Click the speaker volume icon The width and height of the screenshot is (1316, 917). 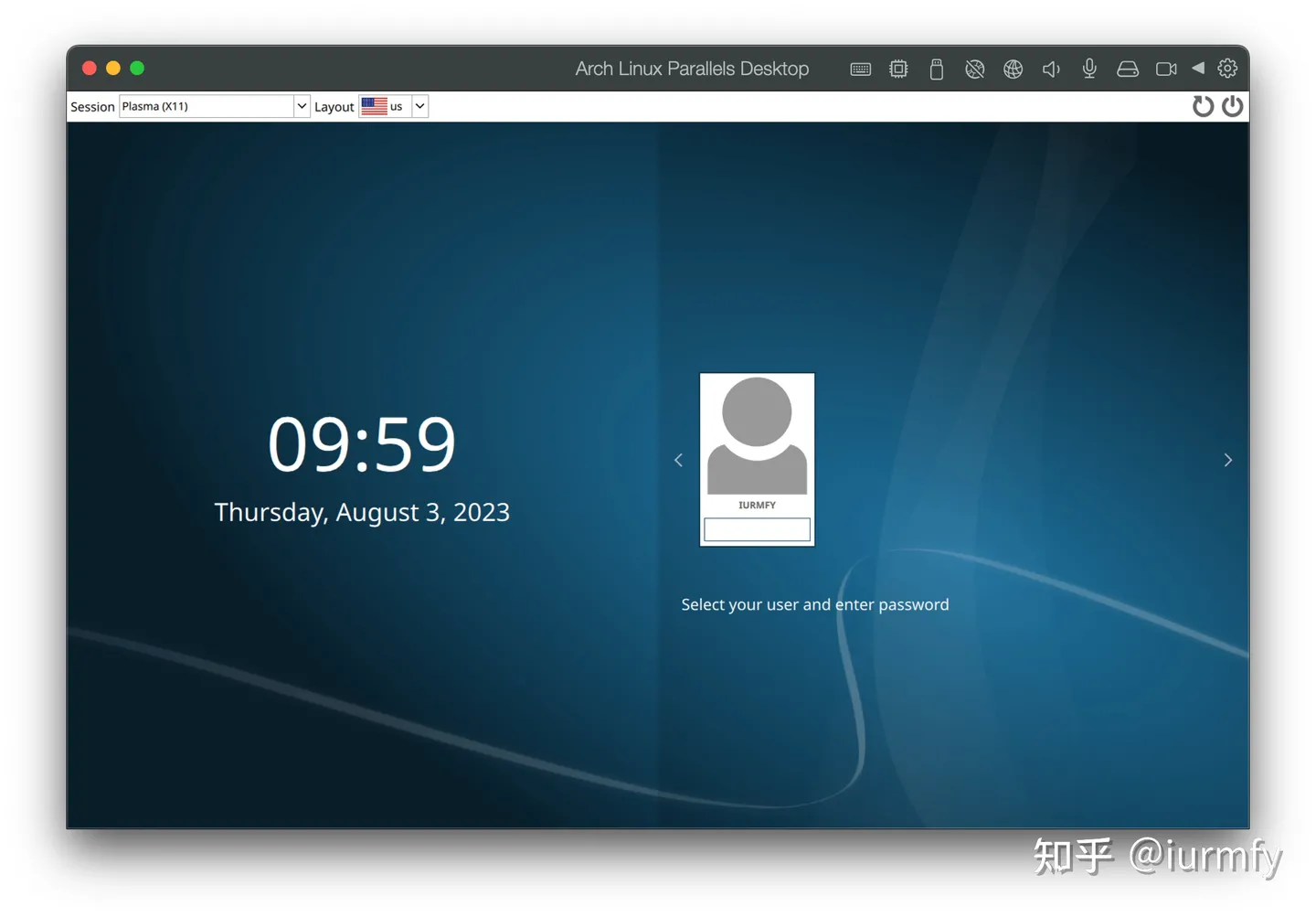(1051, 69)
